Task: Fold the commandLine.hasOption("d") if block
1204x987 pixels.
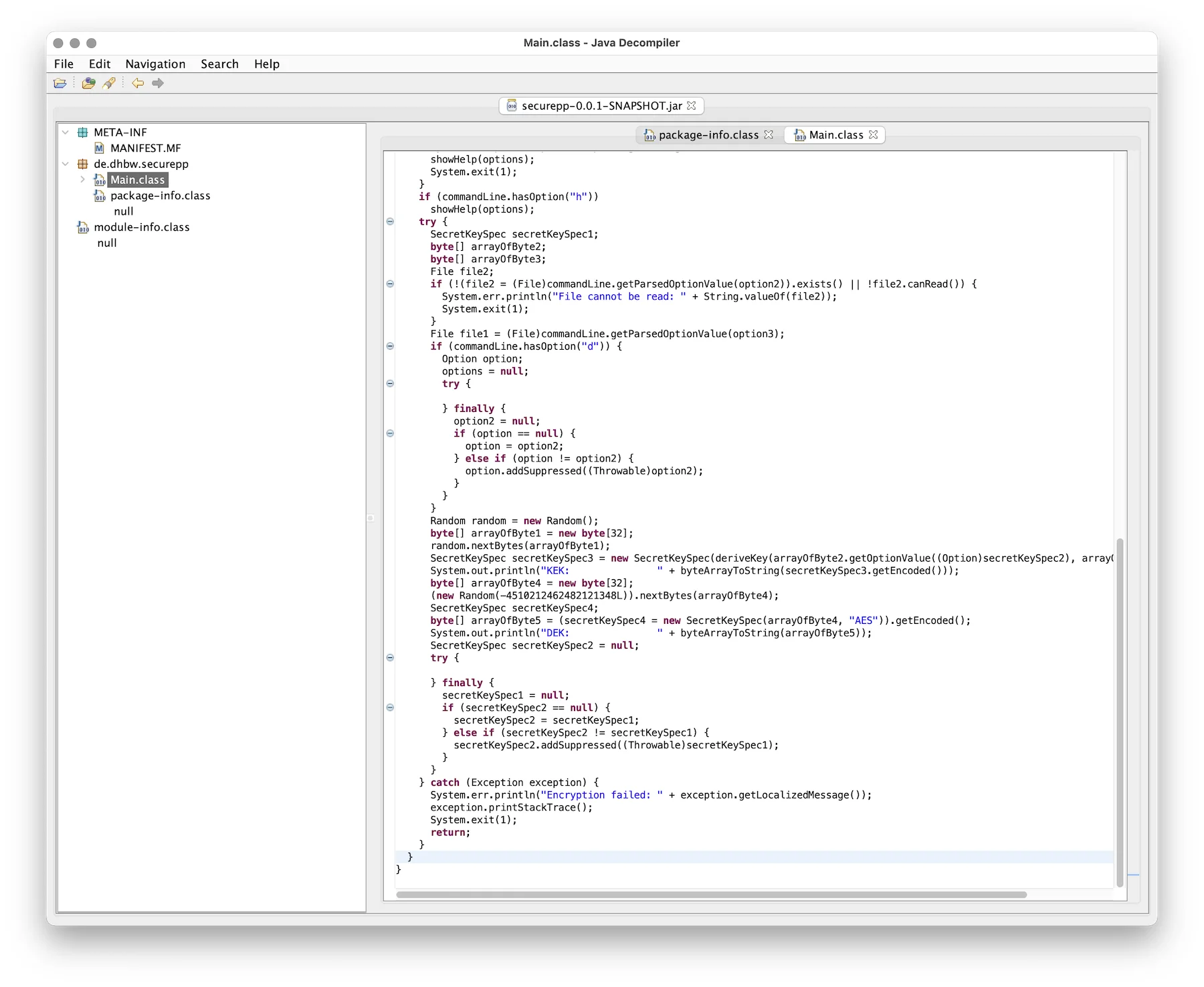Action: point(390,346)
